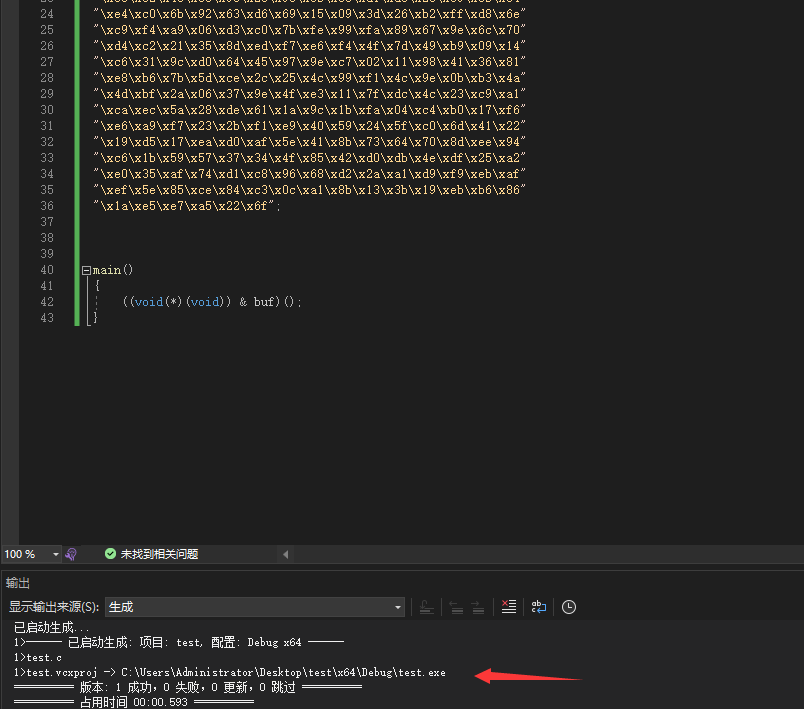Click the code line starting with \xc9\xf4\xa9
Viewport: 804px width, 709px height.
pyautogui.click(x=309, y=30)
